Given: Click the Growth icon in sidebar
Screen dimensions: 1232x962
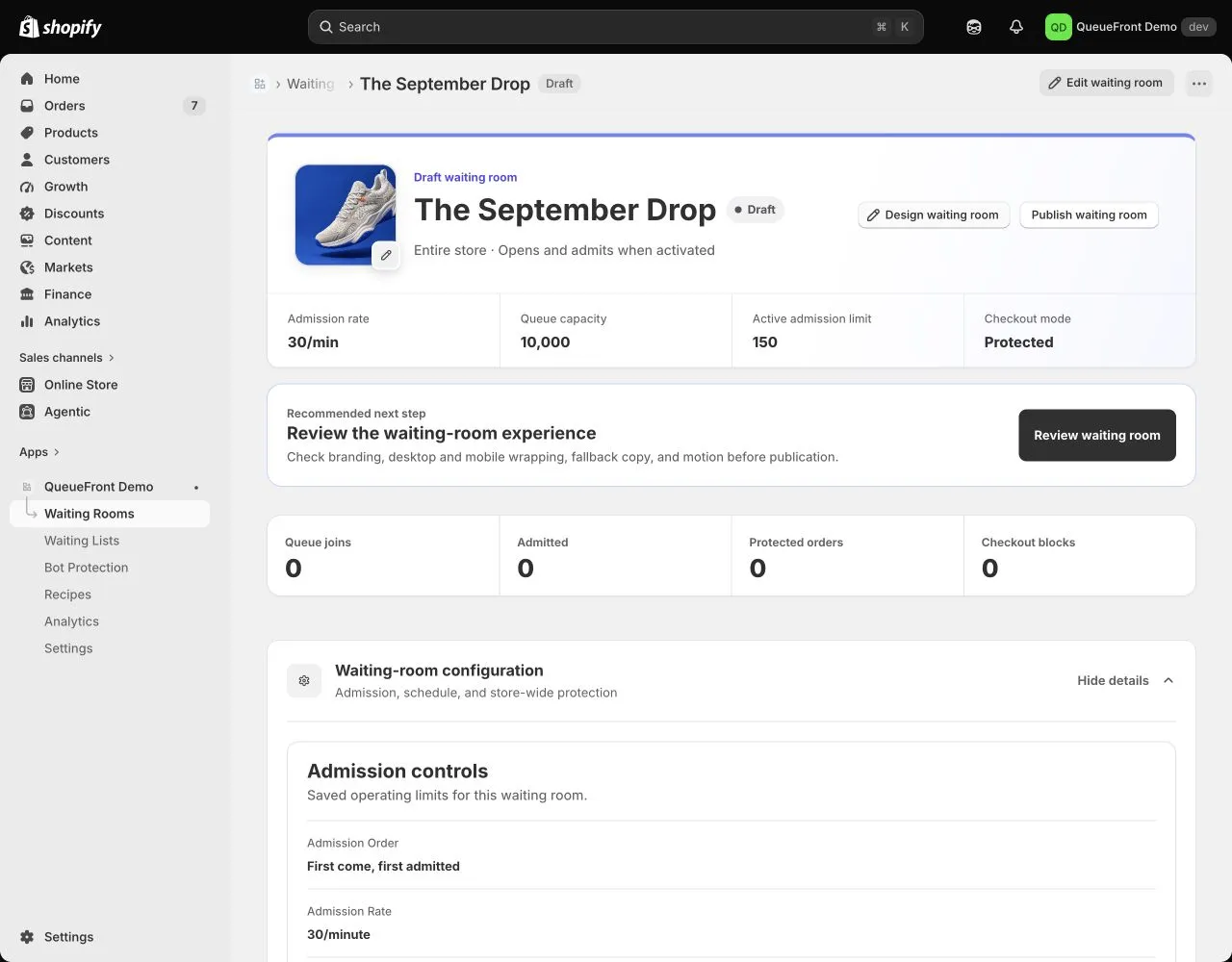Looking at the screenshot, I should click(27, 187).
